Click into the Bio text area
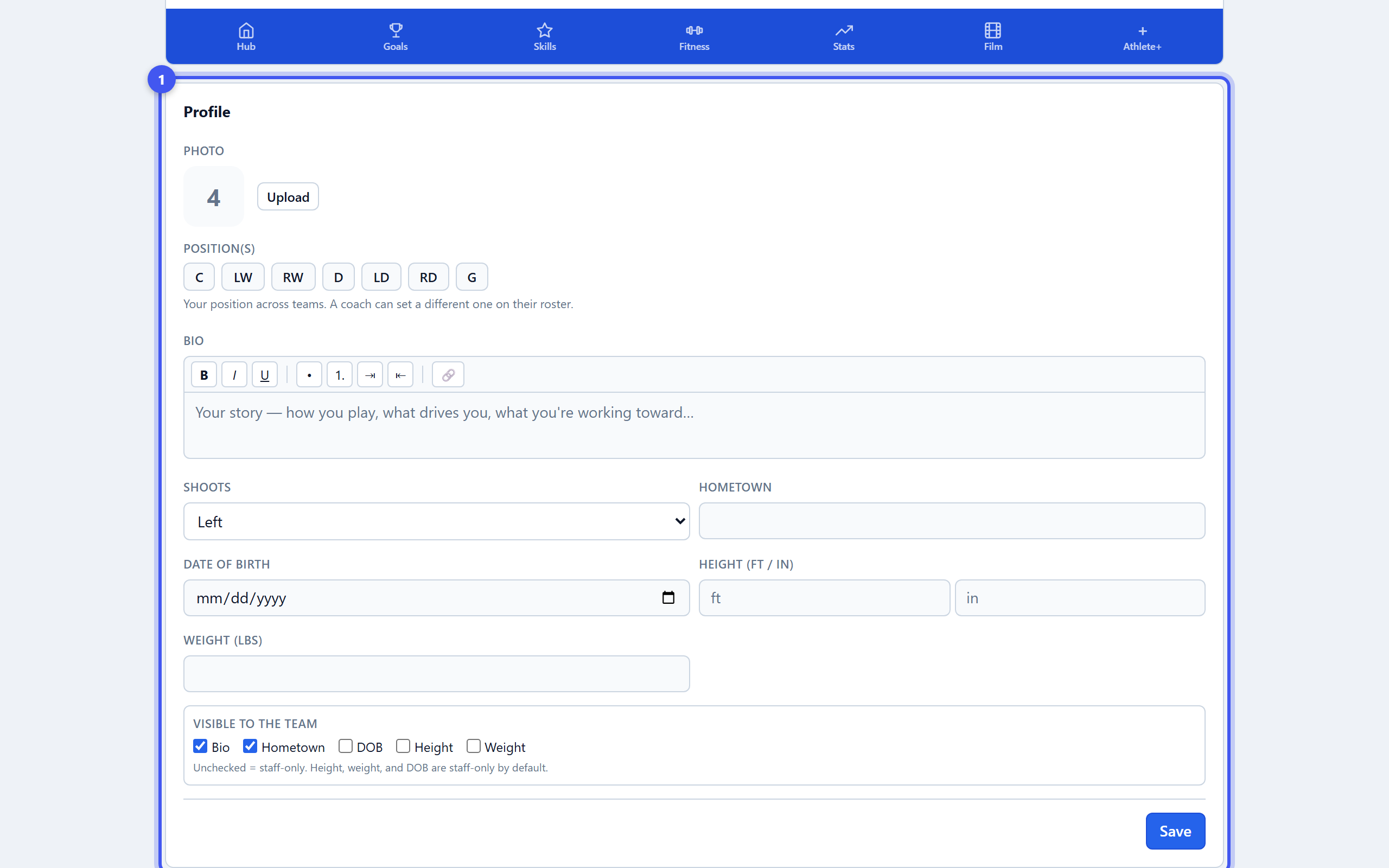This screenshot has height=868, width=1389. [x=694, y=425]
